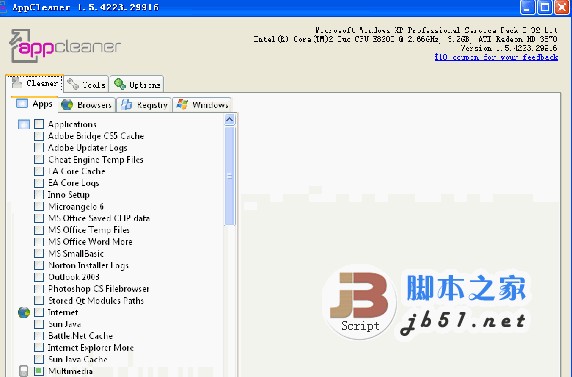
Task: Click the Adobe Bridge CS5 Cache label
Action: 96,136
